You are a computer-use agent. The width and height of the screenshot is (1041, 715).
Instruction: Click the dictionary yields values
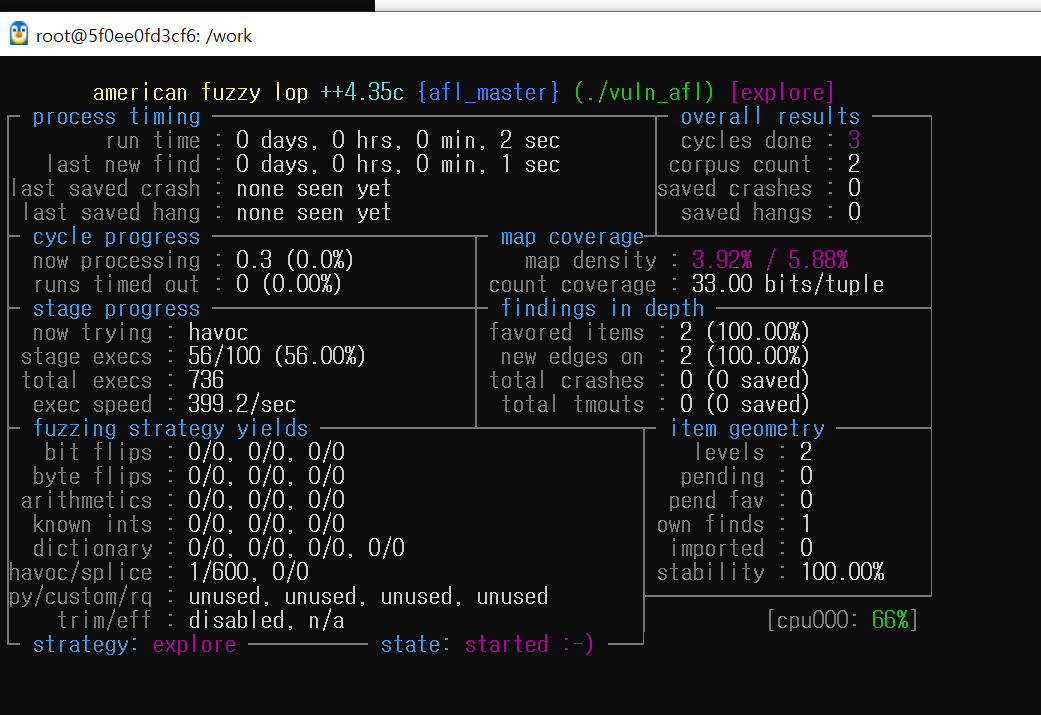[x=296, y=548]
